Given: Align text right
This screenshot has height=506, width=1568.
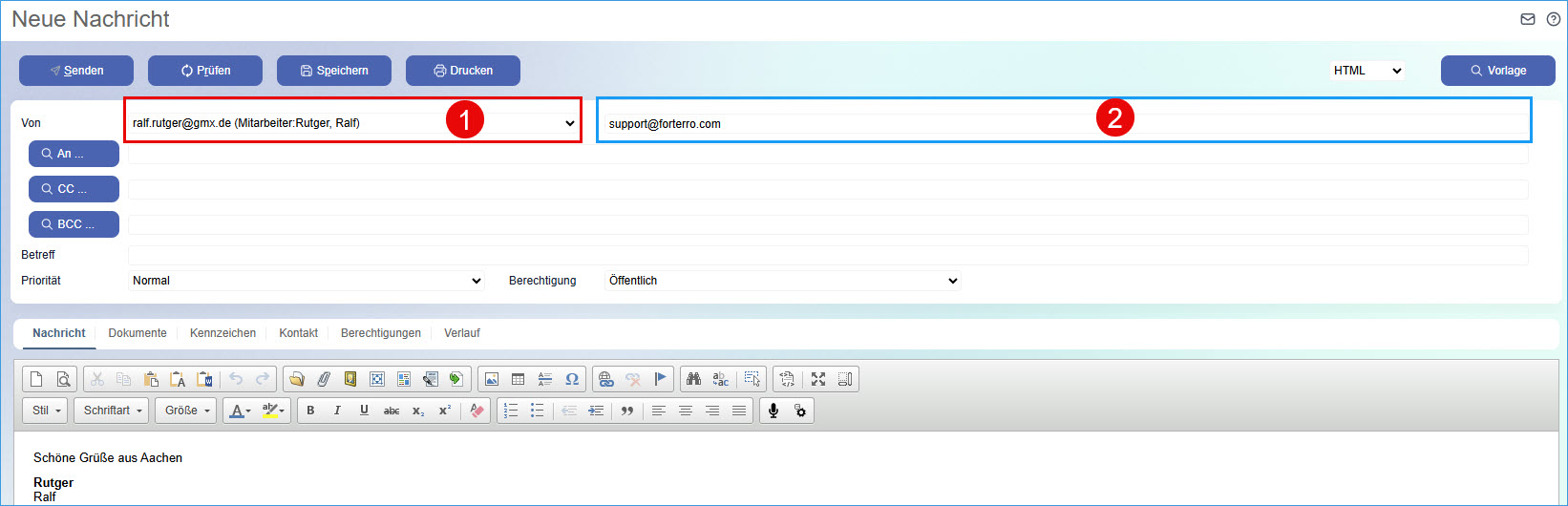Looking at the screenshot, I should point(712,411).
